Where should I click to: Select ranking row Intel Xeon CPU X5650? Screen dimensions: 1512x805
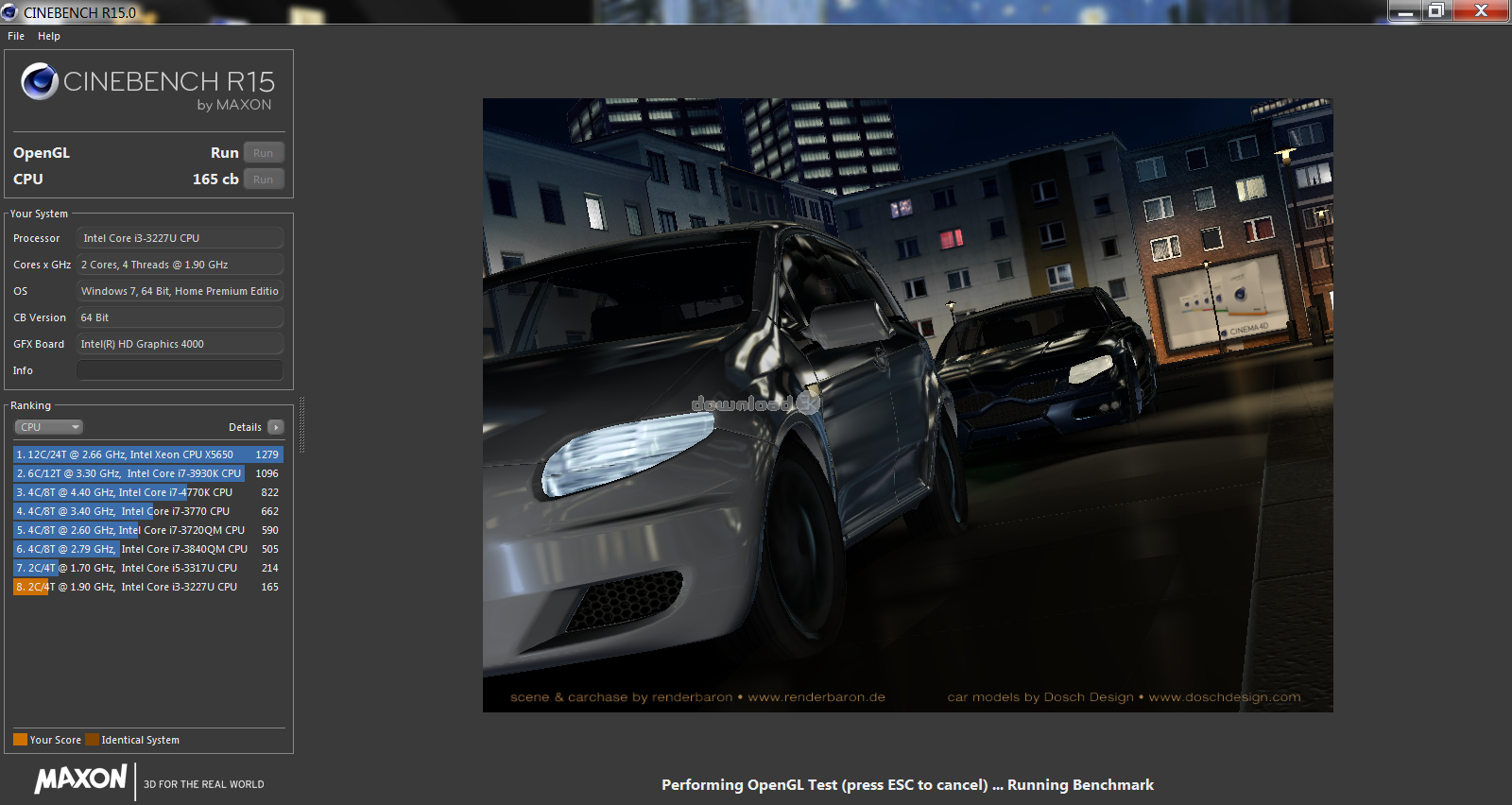pyautogui.click(x=148, y=454)
